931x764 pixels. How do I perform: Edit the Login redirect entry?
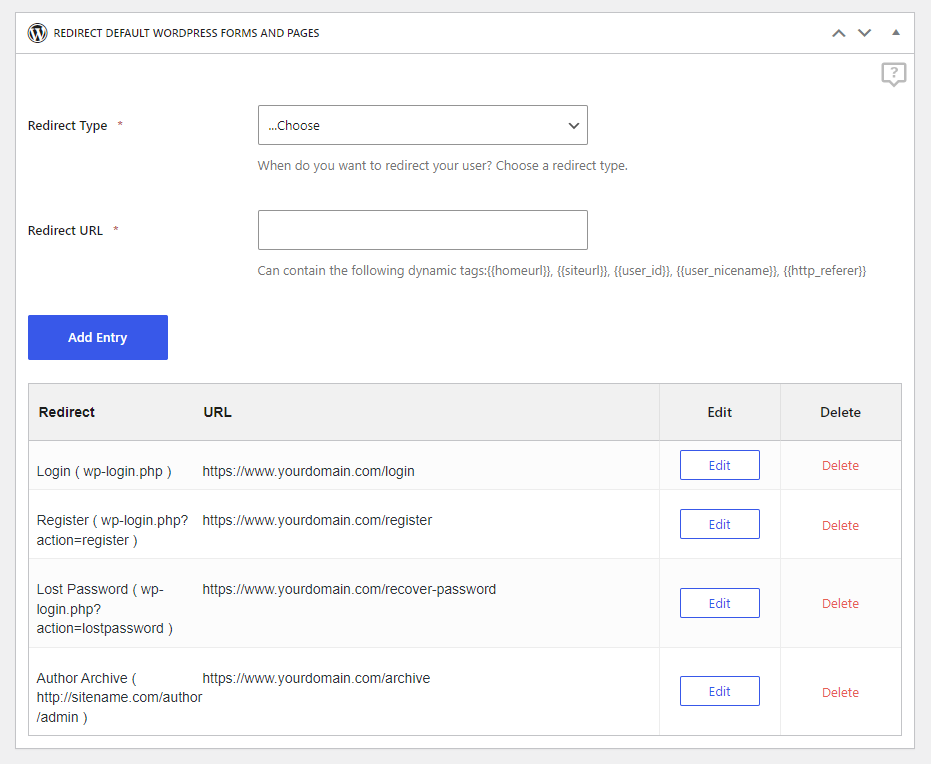tap(720, 465)
